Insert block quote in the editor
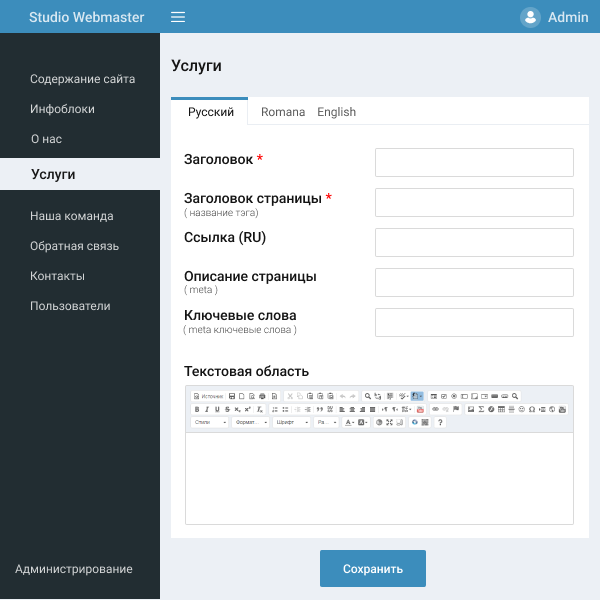The height and width of the screenshot is (600, 600). coord(319,409)
